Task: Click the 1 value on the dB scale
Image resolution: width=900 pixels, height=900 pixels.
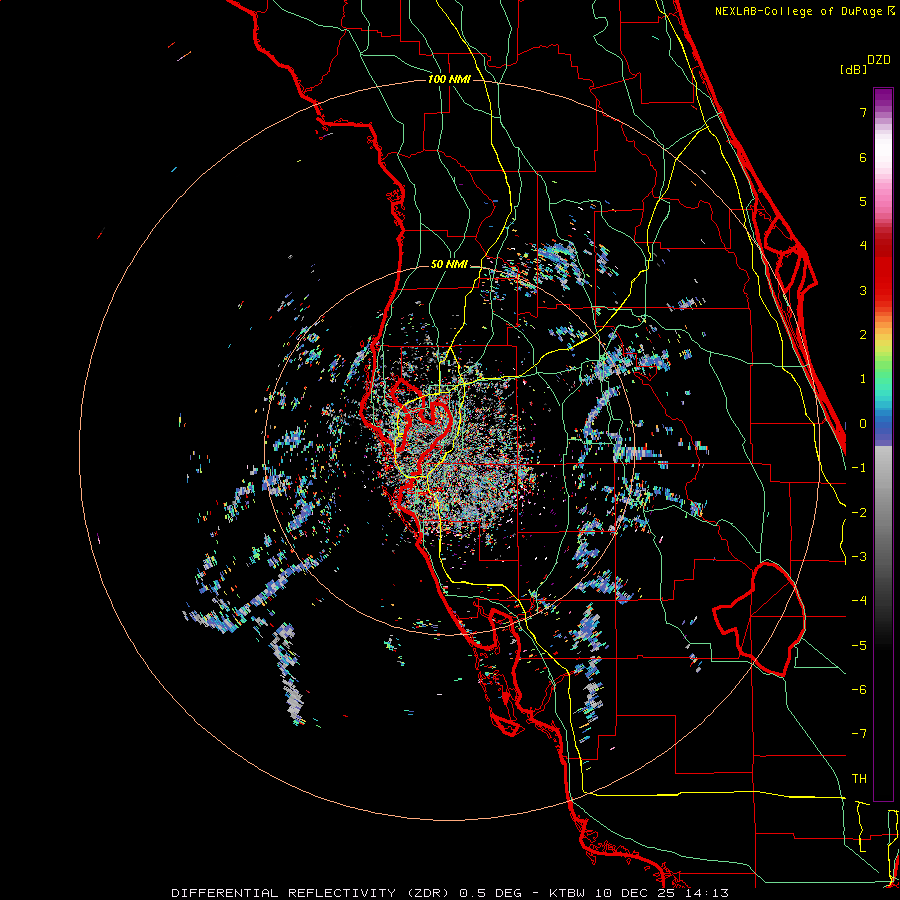Action: tap(863, 379)
